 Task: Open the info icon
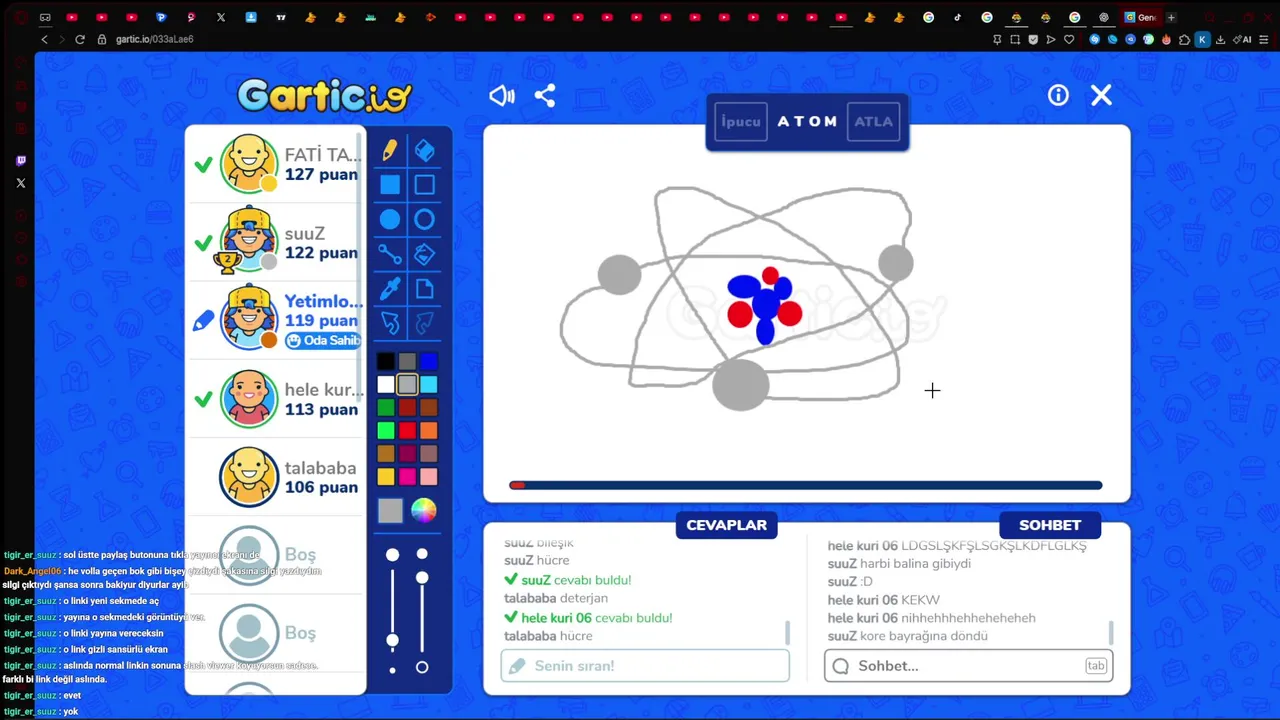coord(1058,95)
